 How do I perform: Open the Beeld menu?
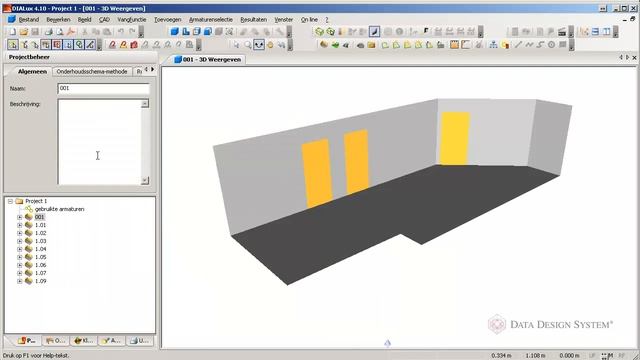pyautogui.click(x=84, y=20)
